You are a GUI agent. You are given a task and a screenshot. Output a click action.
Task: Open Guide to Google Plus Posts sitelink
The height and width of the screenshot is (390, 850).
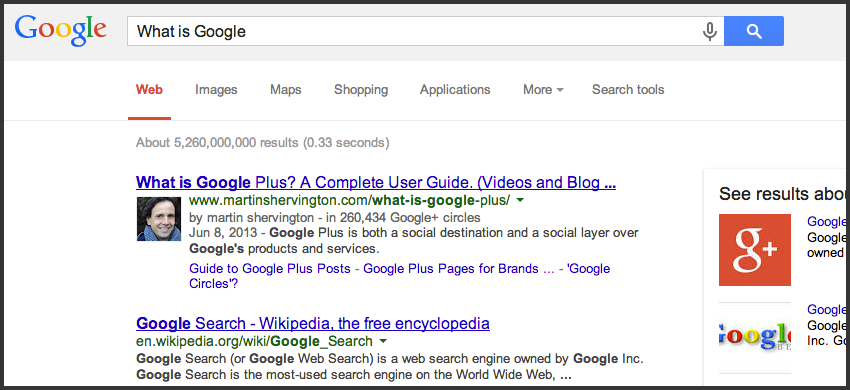[x=270, y=268]
